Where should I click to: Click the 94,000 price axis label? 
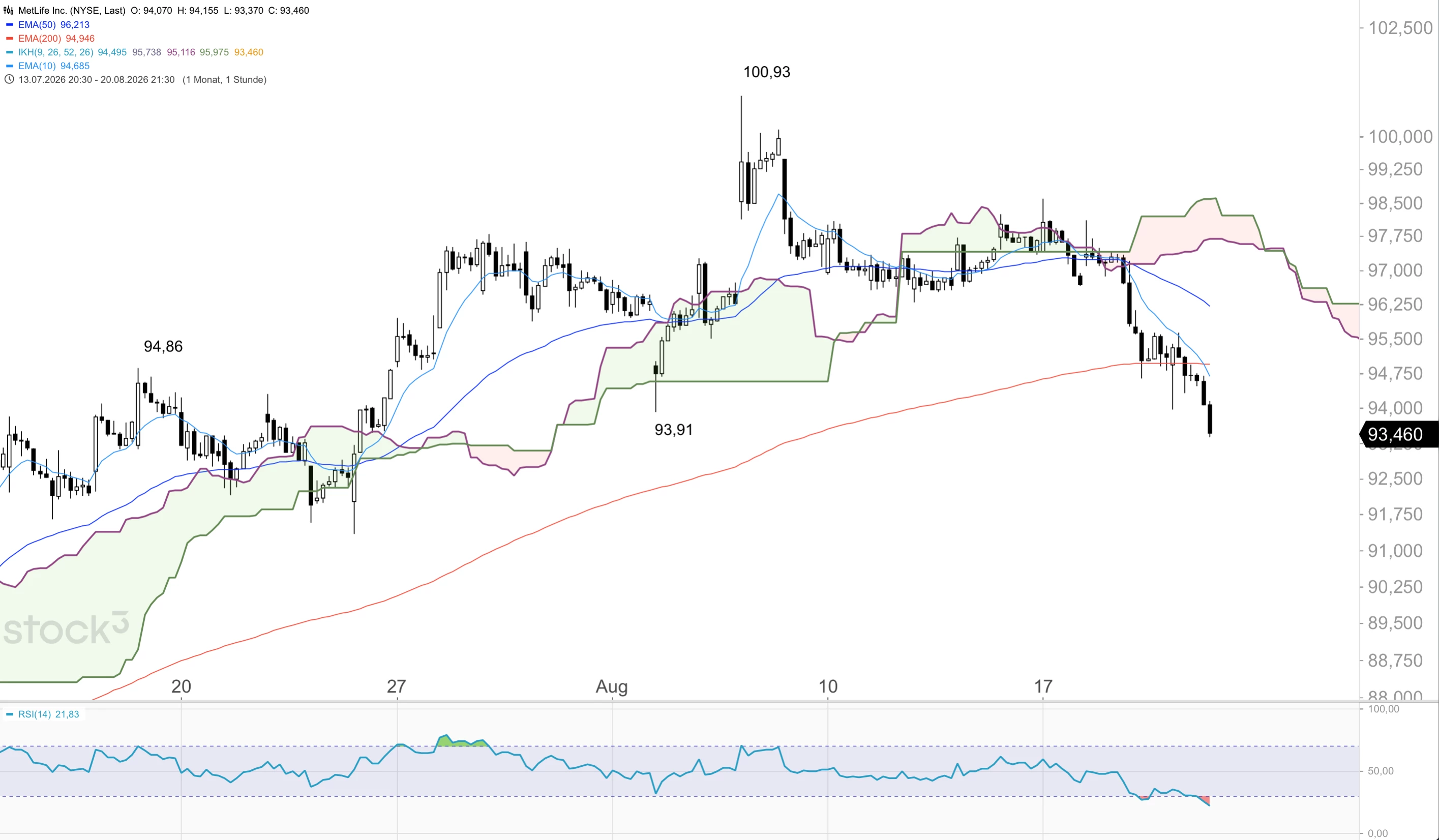pyautogui.click(x=1395, y=408)
